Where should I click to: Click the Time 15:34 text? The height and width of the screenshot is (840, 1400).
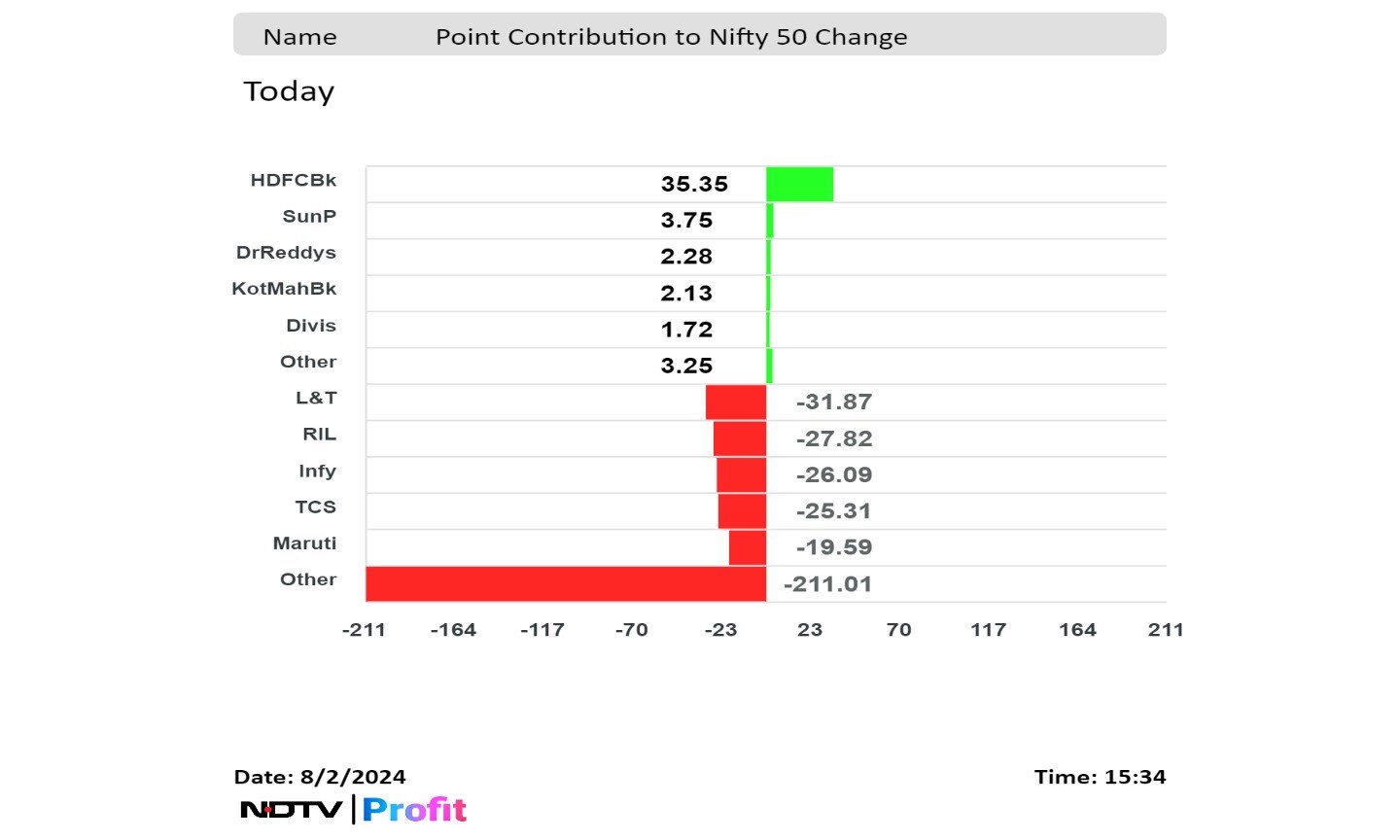(x=1100, y=777)
